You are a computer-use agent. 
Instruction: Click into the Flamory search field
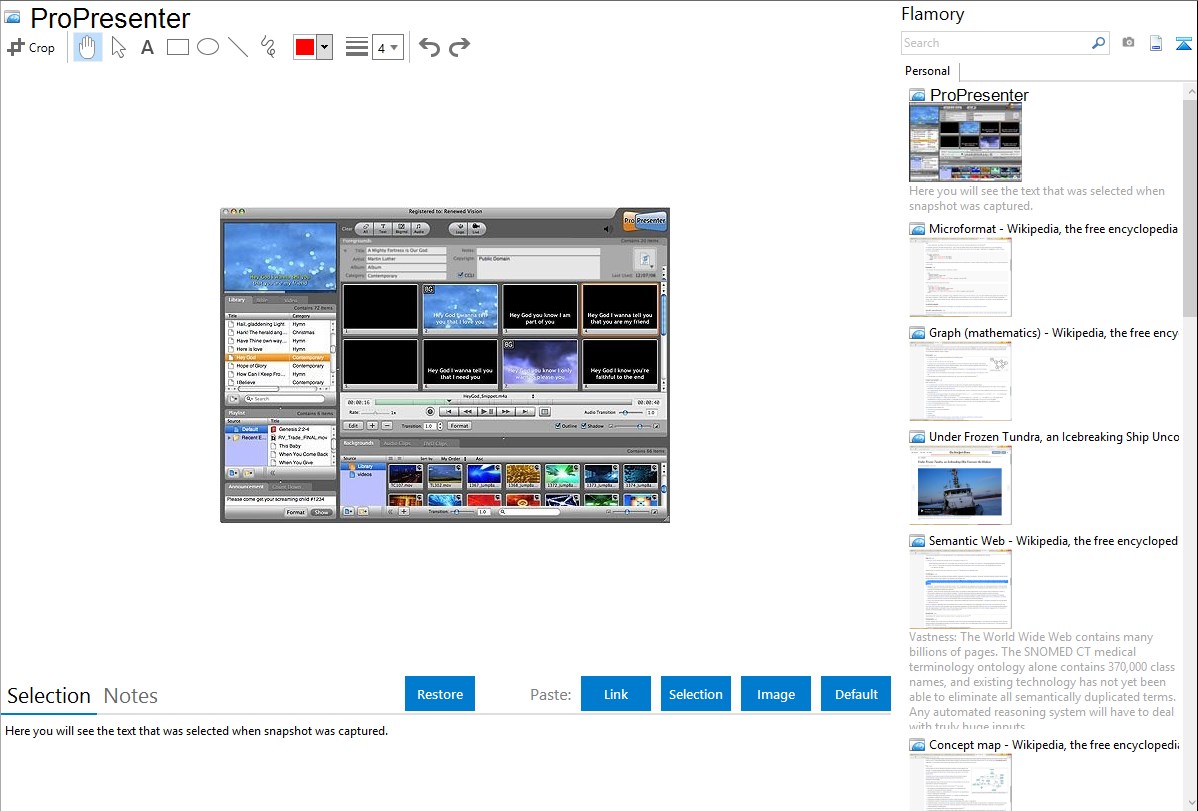click(996, 43)
